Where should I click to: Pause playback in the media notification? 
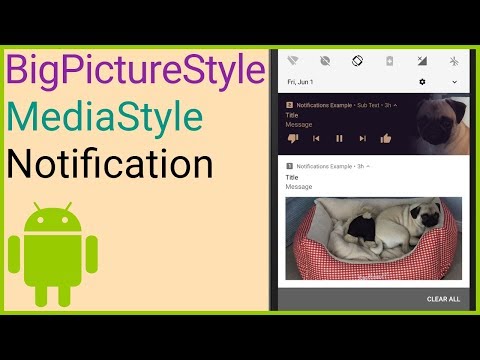tap(339, 138)
